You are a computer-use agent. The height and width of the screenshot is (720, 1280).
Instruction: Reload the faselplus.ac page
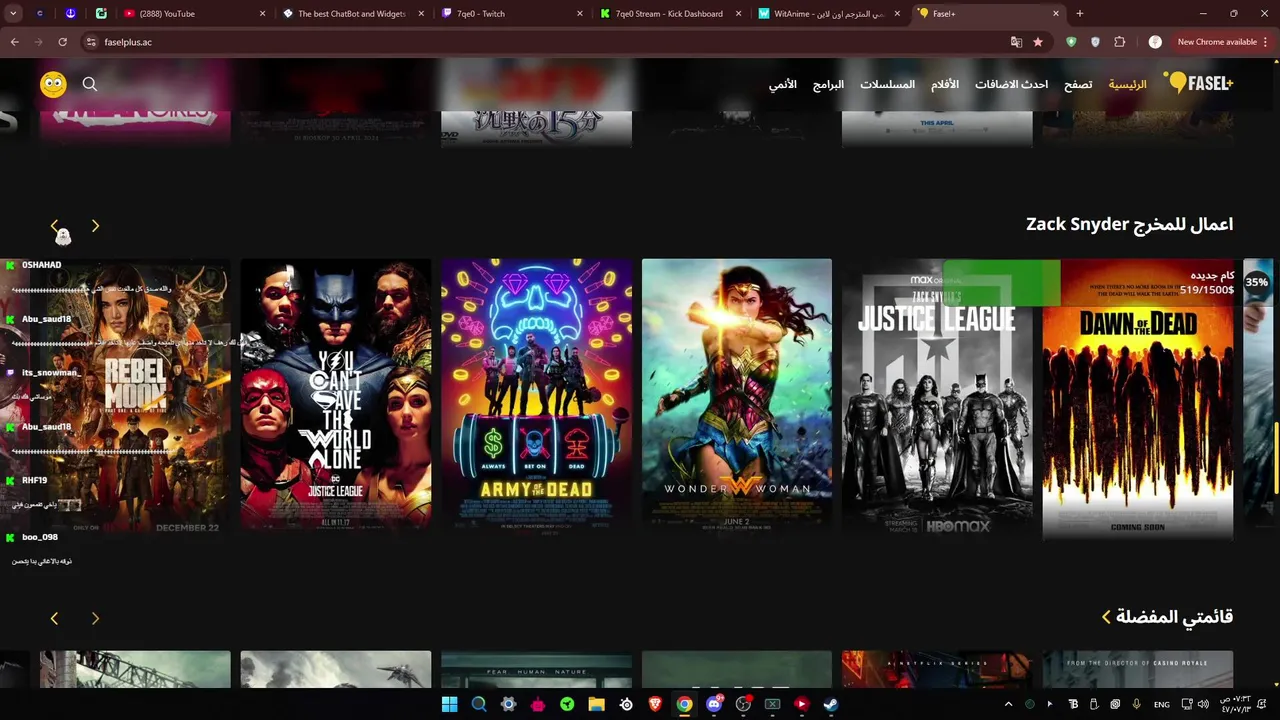[62, 42]
